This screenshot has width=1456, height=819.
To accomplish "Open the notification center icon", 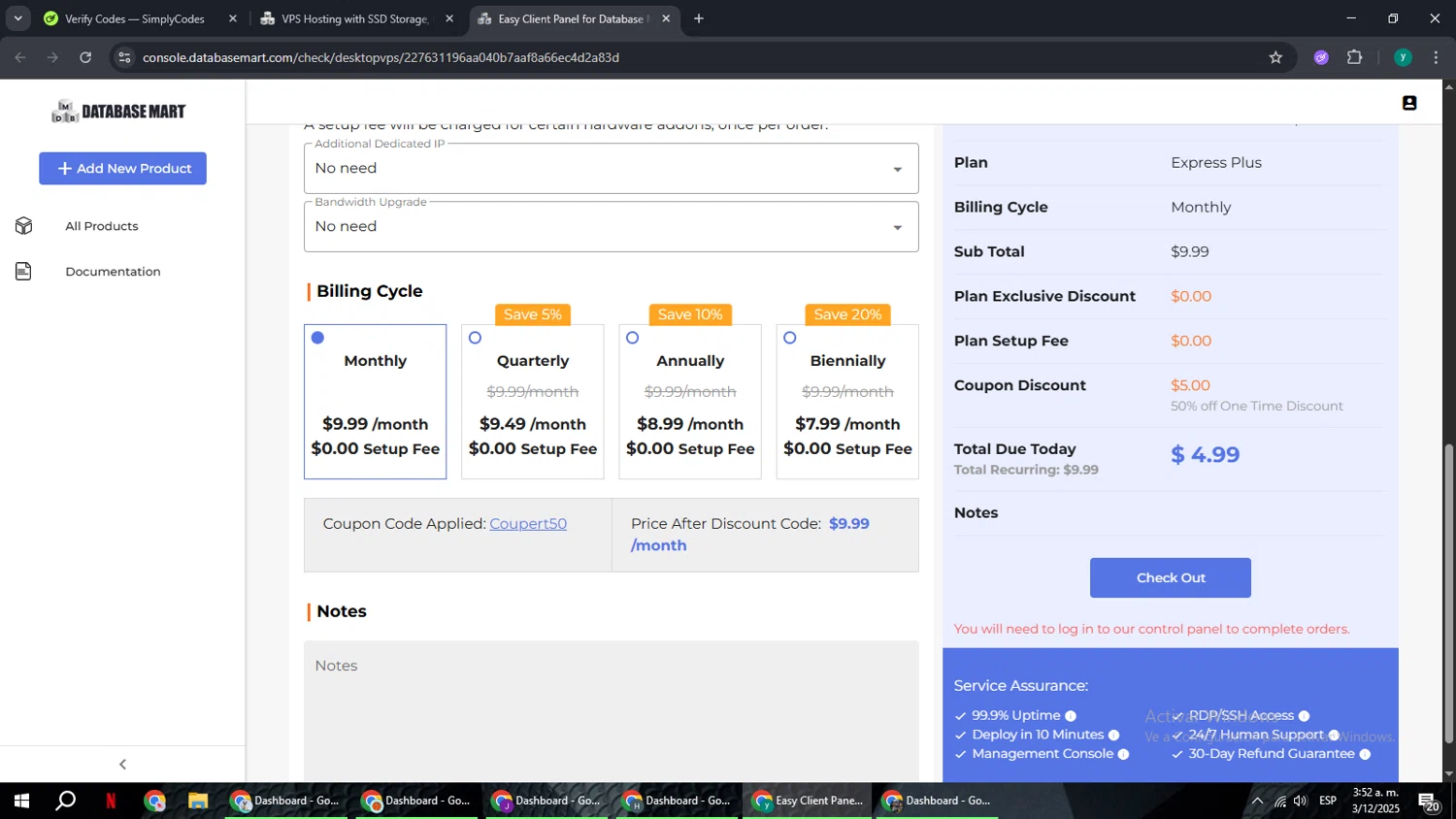I will click(1429, 802).
